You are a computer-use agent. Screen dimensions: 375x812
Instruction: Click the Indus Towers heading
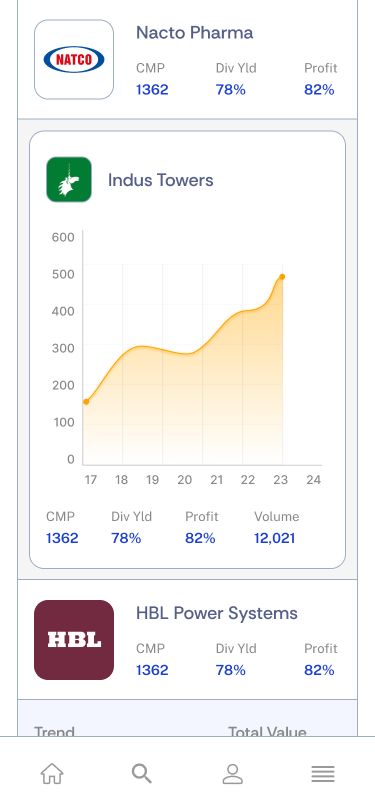click(161, 180)
